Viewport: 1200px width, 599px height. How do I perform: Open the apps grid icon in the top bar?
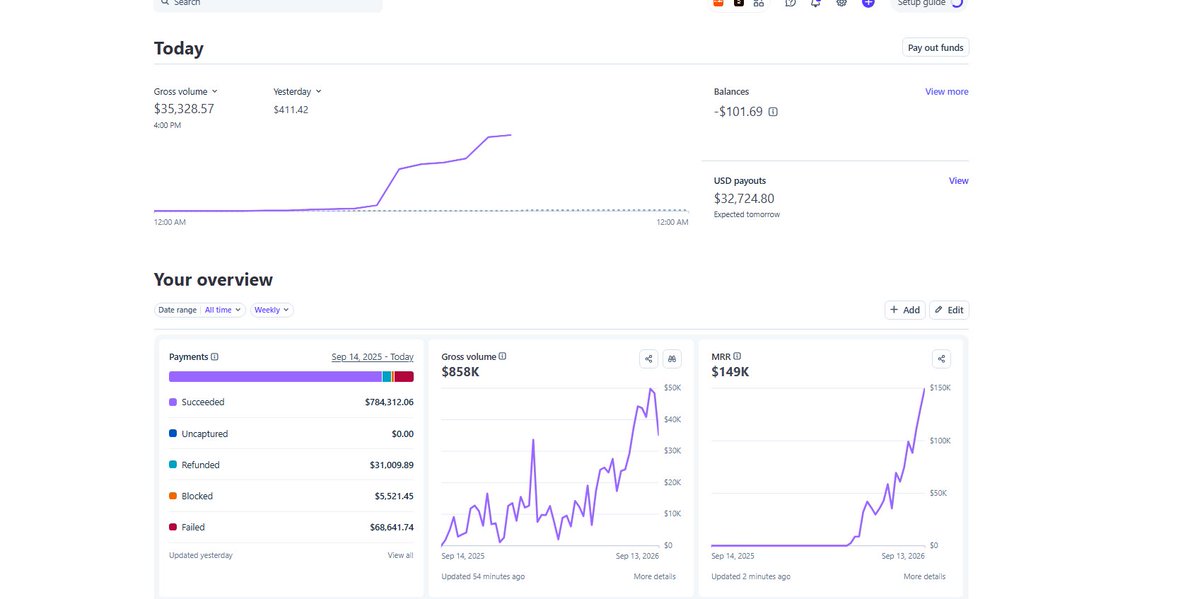click(x=759, y=3)
